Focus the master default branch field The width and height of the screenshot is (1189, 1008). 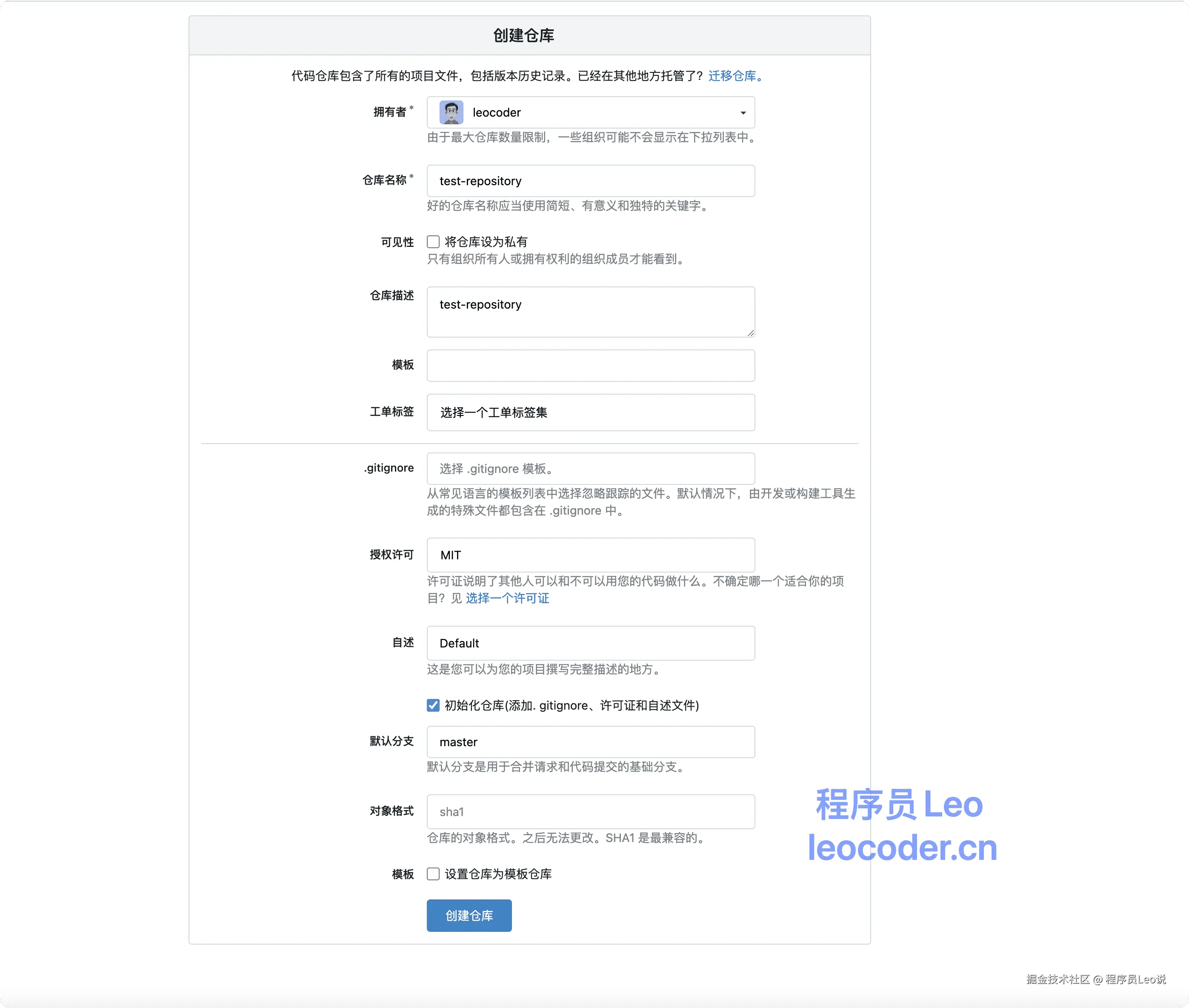coord(590,742)
